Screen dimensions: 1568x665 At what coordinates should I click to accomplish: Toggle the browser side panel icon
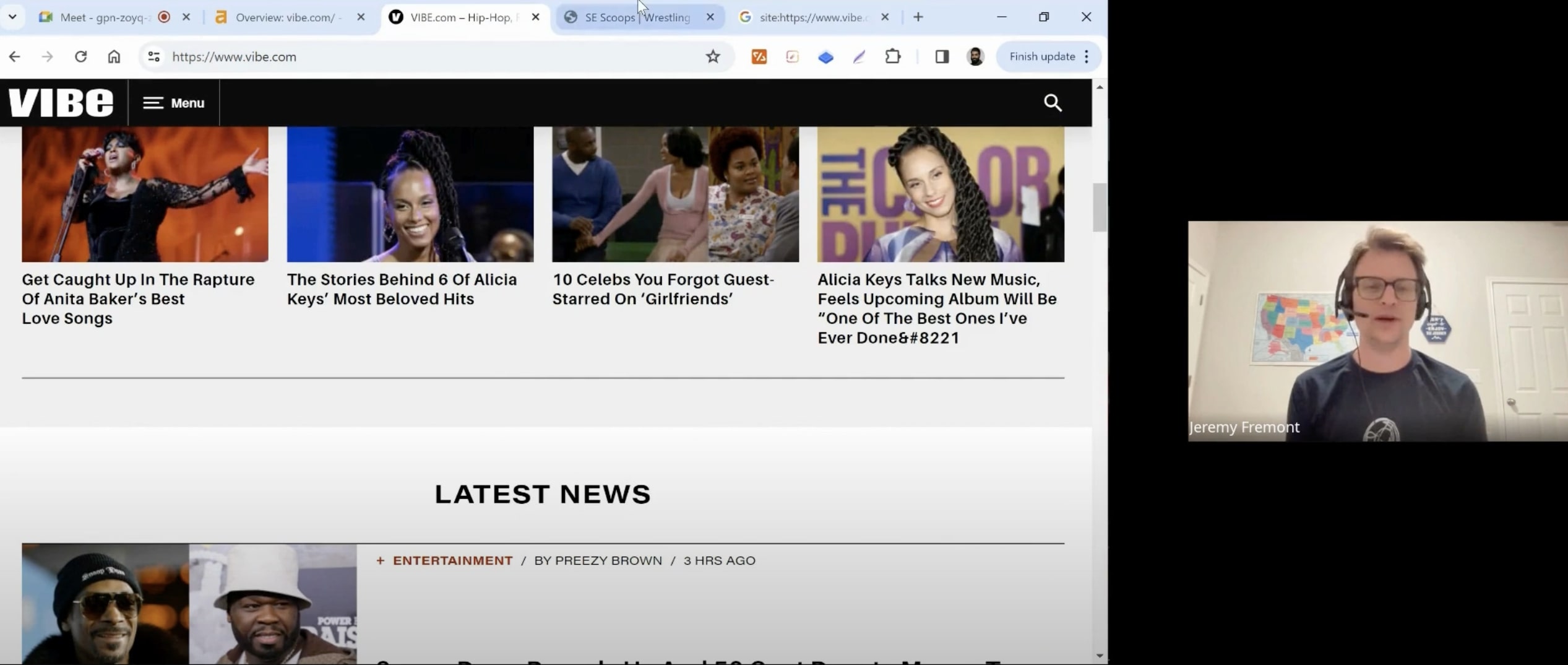coord(942,57)
